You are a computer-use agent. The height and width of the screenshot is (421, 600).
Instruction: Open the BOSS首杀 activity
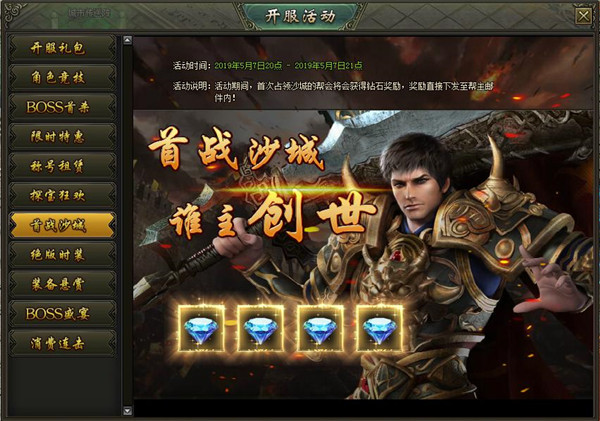click(62, 107)
